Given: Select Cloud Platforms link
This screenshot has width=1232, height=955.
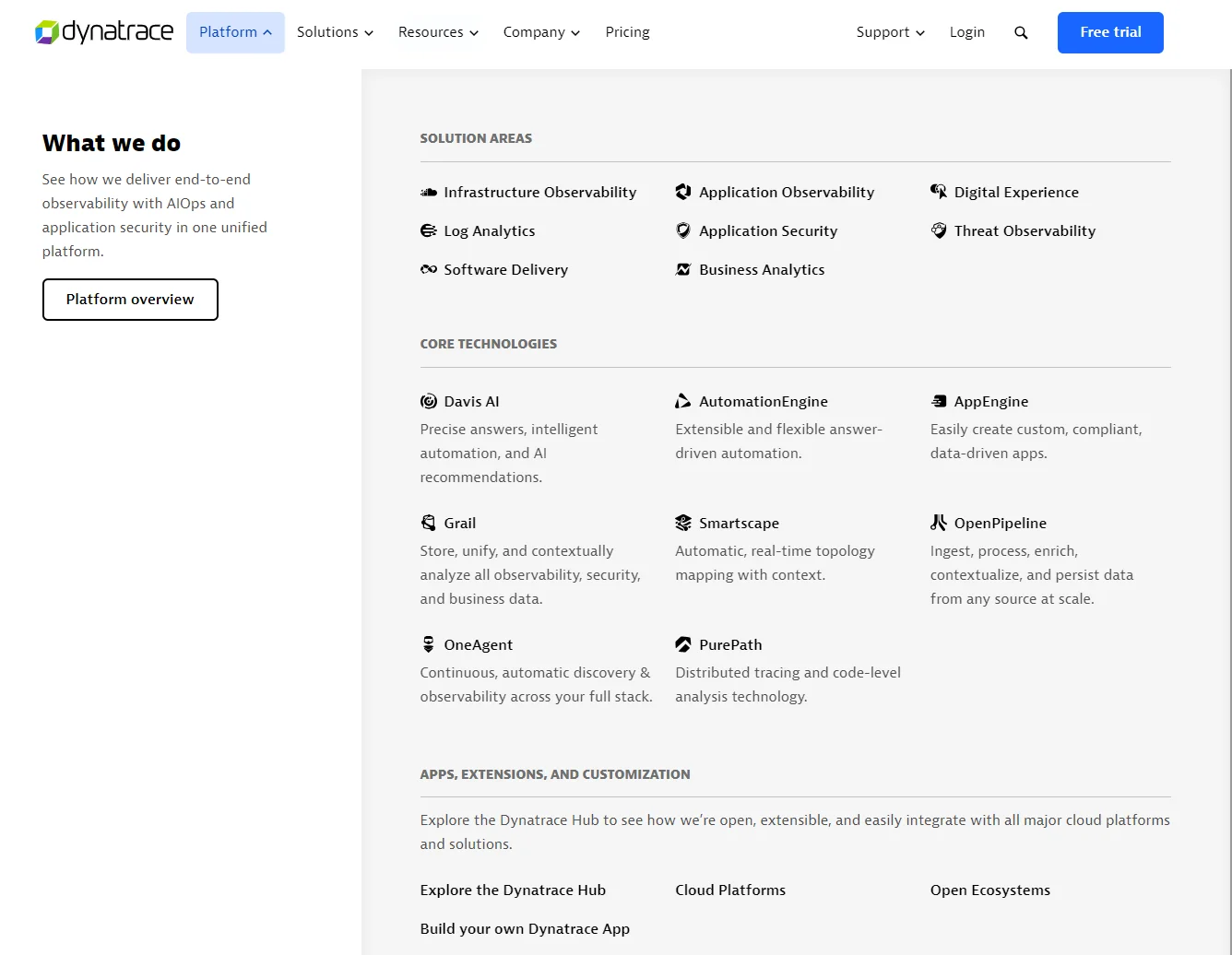Looking at the screenshot, I should 730,890.
